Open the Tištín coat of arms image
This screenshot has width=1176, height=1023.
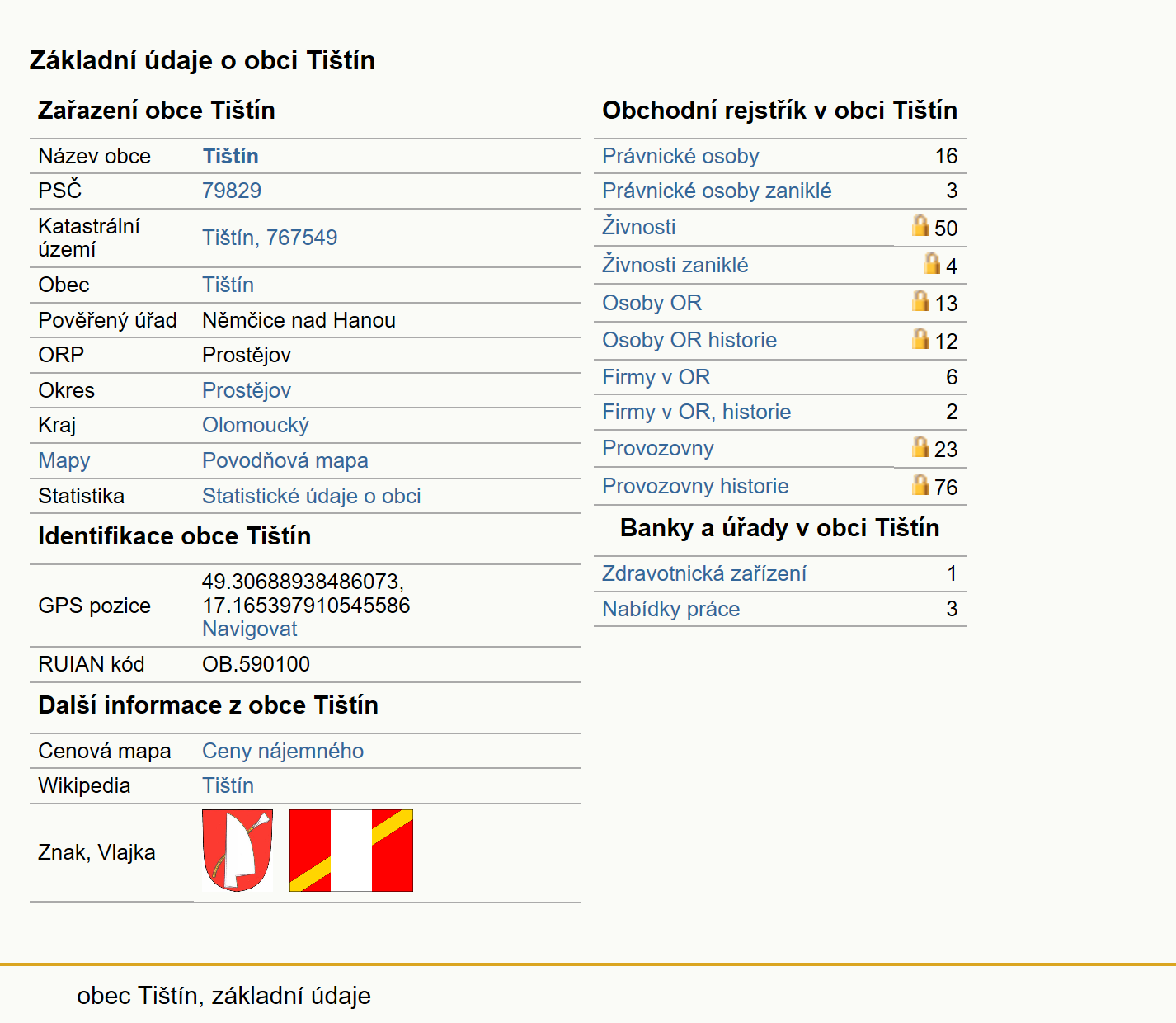(238, 851)
